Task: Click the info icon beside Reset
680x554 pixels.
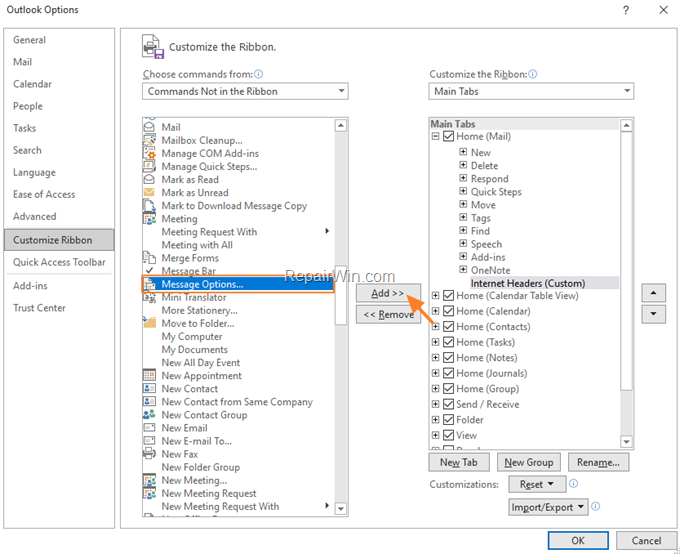Action: 573,483
